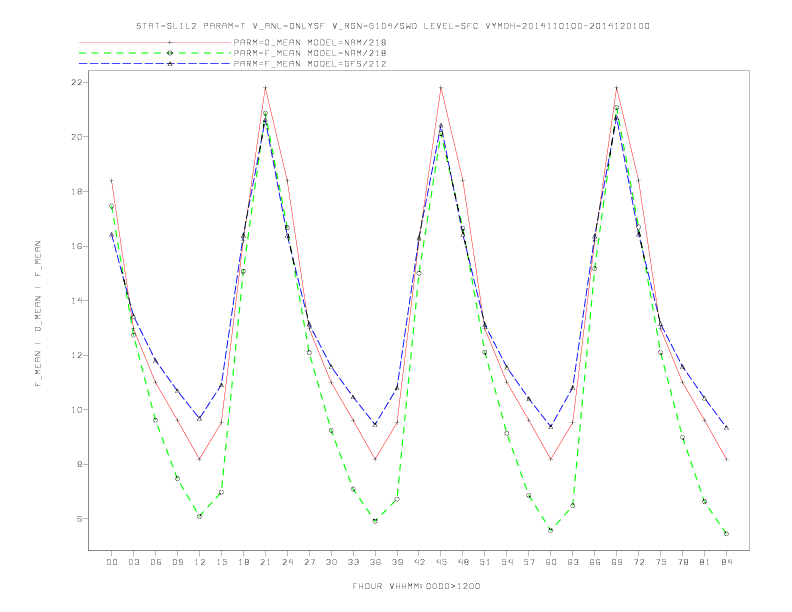The image size is (792, 612).
Task: Click x-axis tick label 00
Action: tap(112, 562)
